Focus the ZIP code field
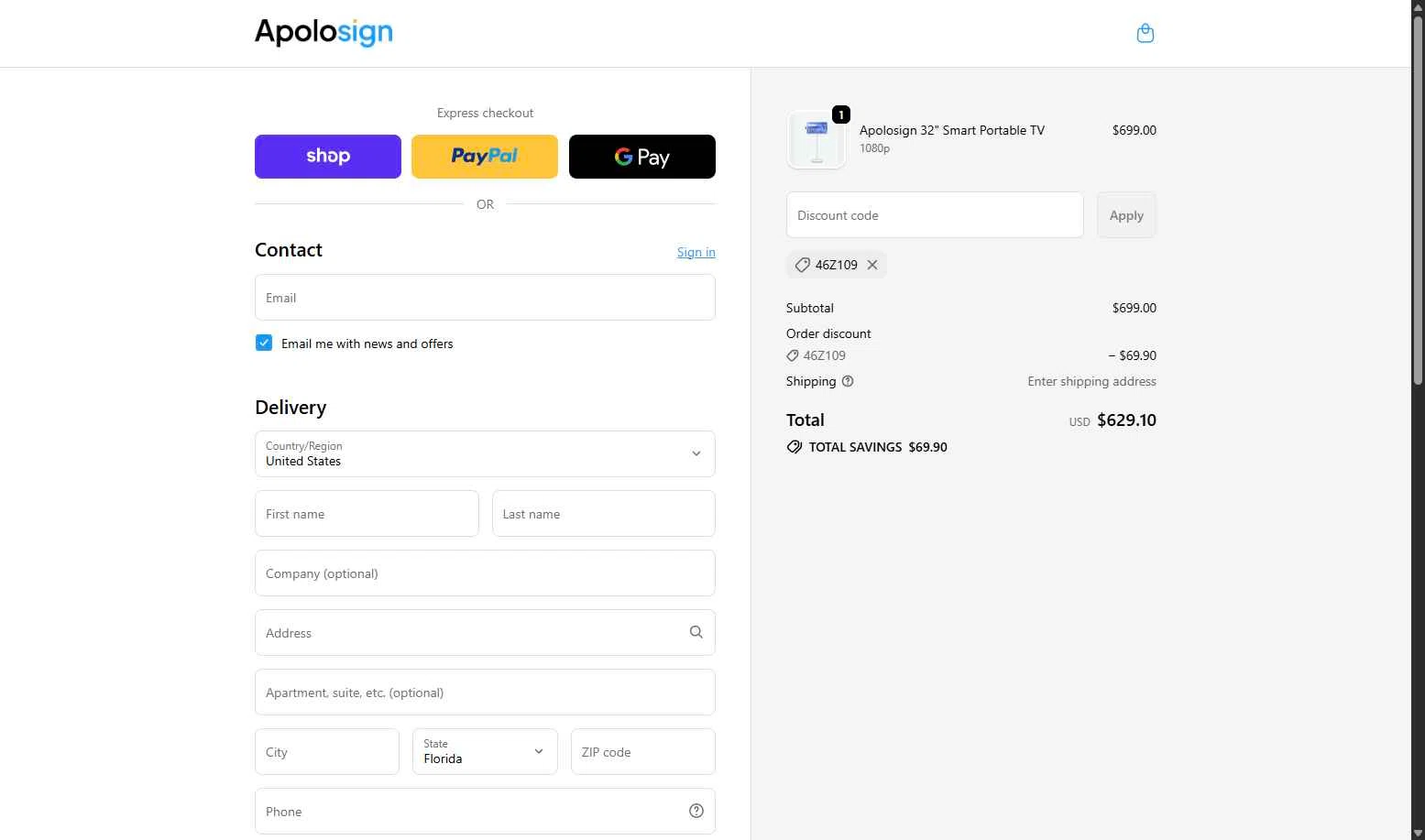Viewport: 1425px width, 840px height. pos(643,752)
